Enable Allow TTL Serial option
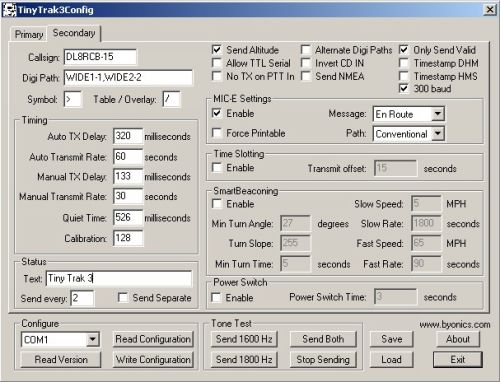 [217, 63]
